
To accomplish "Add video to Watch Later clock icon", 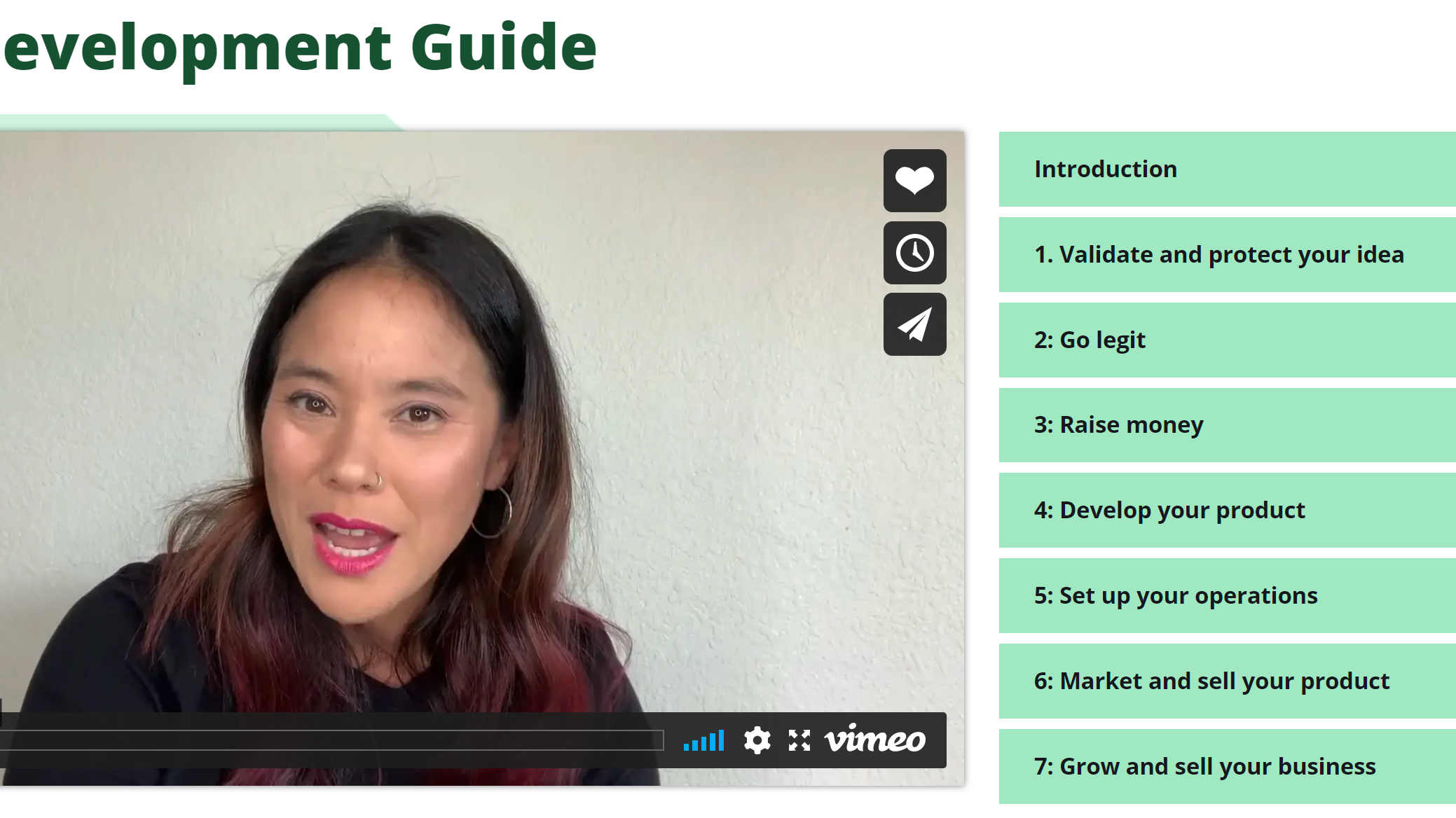I will coord(914,253).
